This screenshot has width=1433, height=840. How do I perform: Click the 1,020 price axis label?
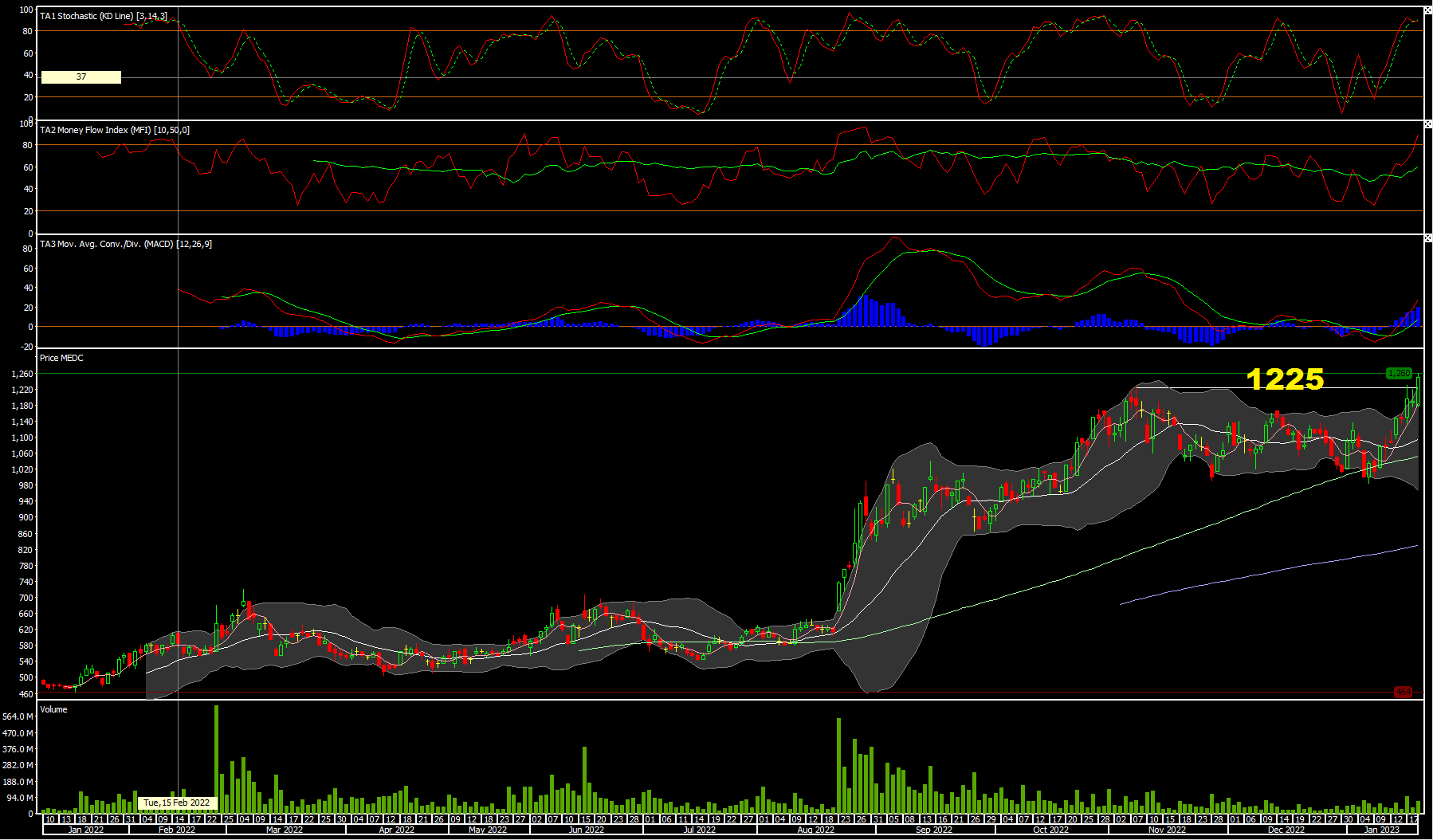click(x=22, y=469)
